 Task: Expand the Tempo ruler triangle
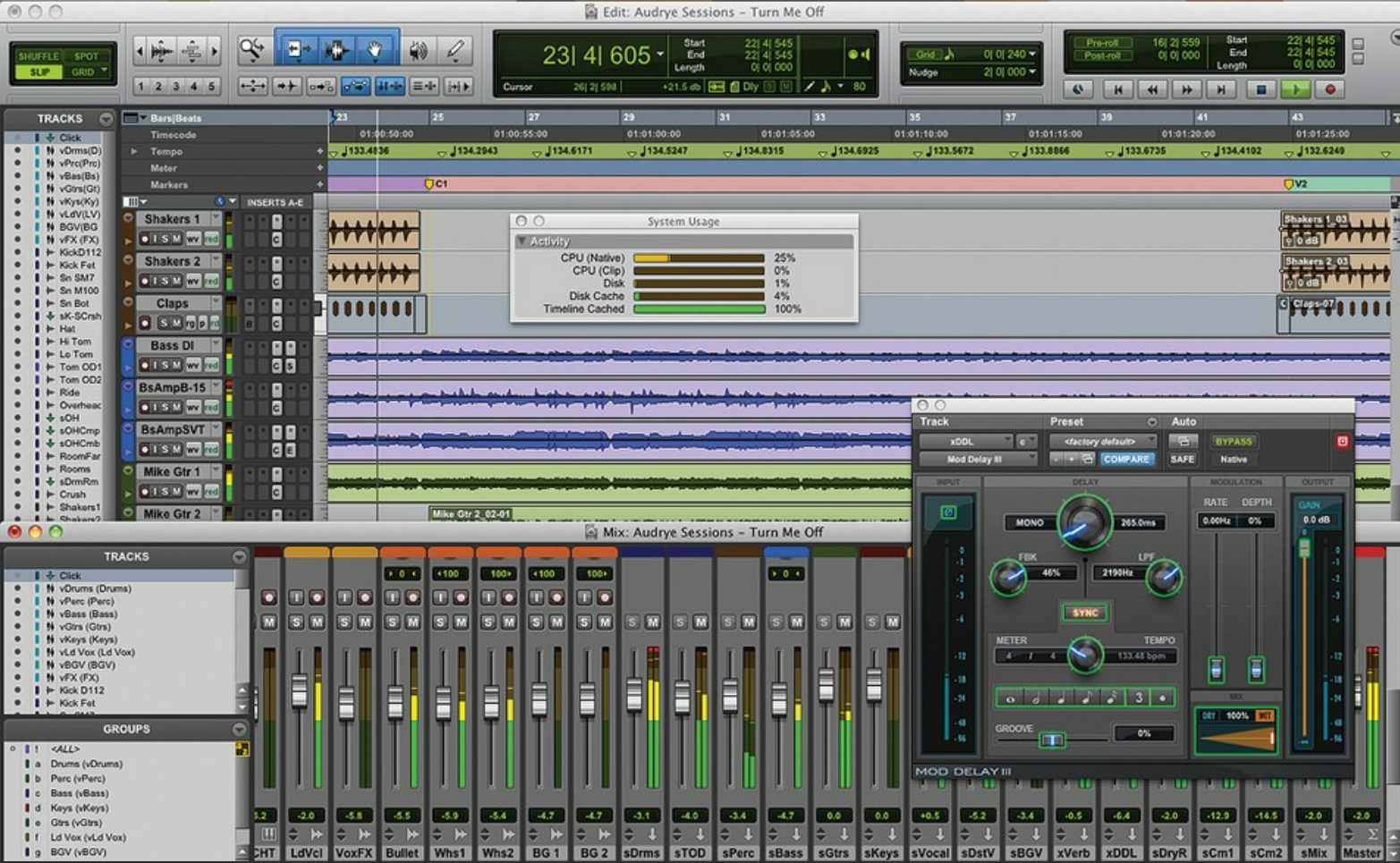[134, 151]
